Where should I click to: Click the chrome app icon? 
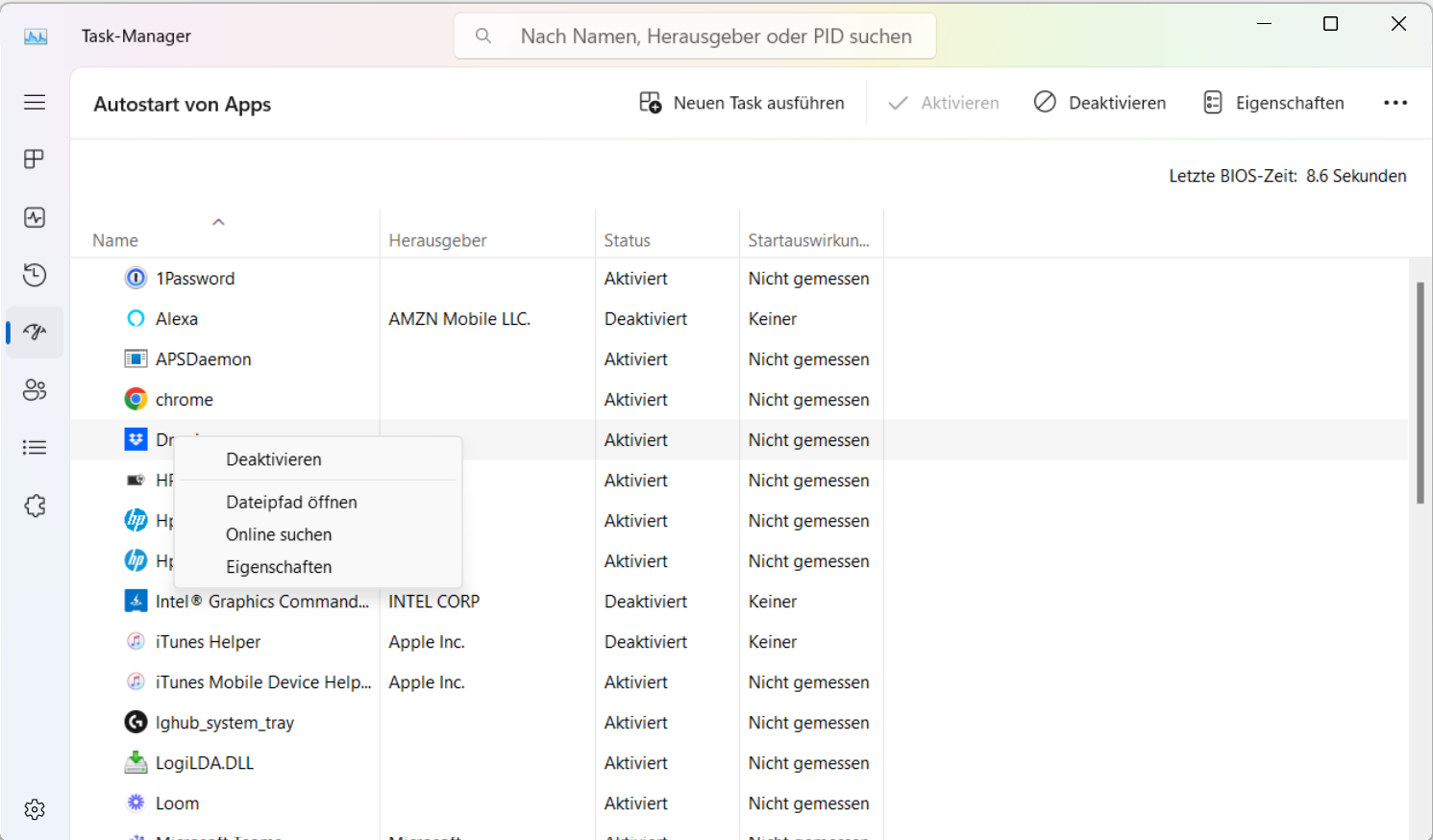[x=136, y=399]
